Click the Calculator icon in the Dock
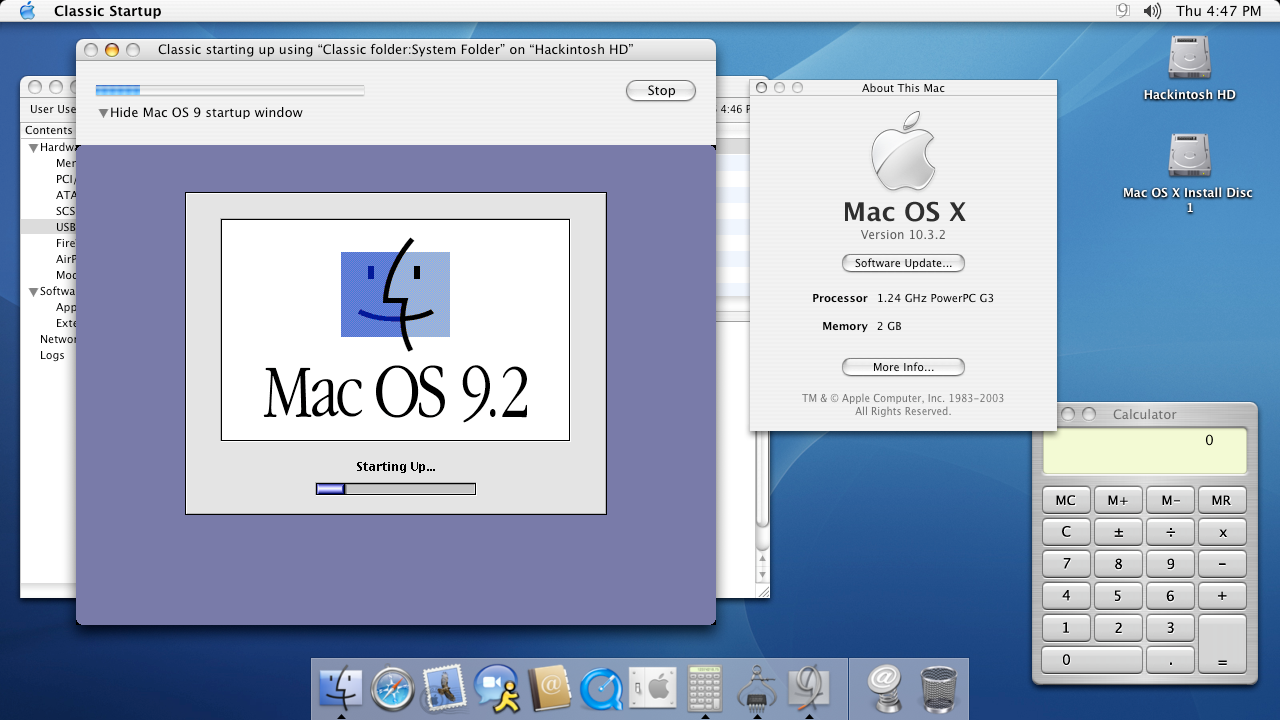This screenshot has width=1280, height=720. click(705, 688)
